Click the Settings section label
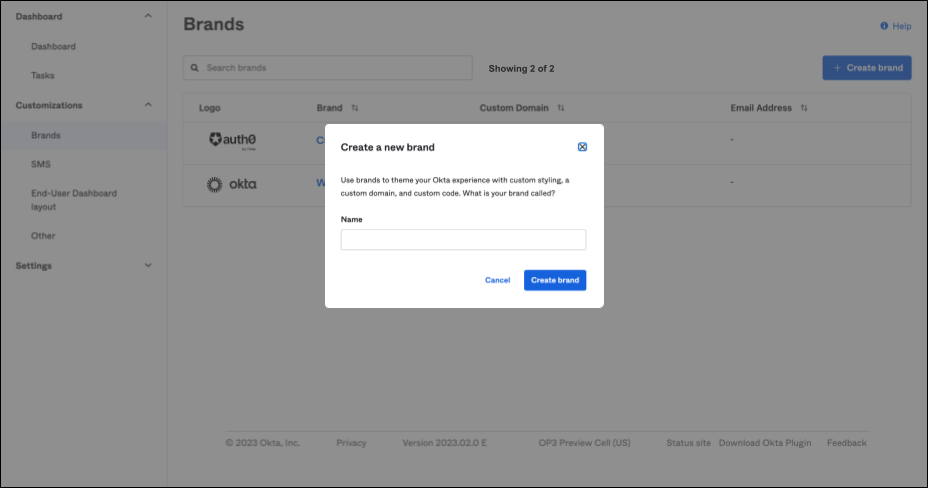 tap(34, 266)
